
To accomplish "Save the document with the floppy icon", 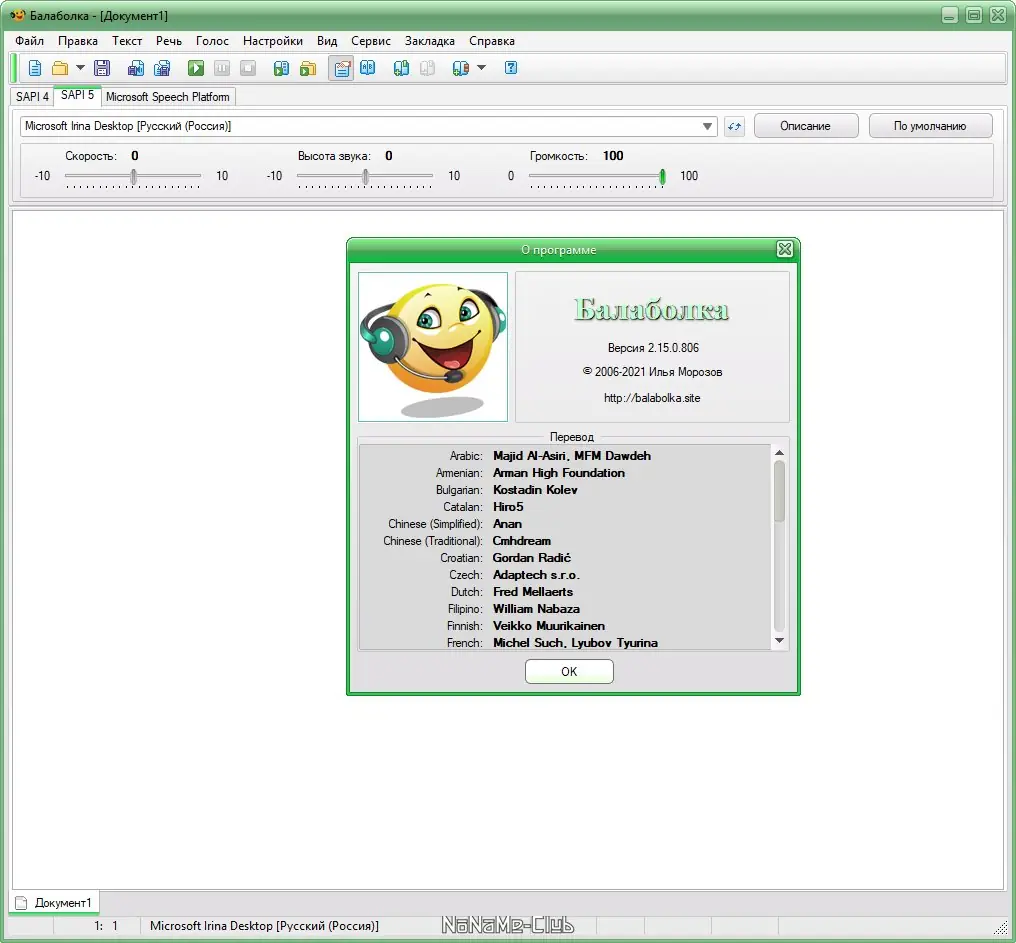I will [x=102, y=68].
